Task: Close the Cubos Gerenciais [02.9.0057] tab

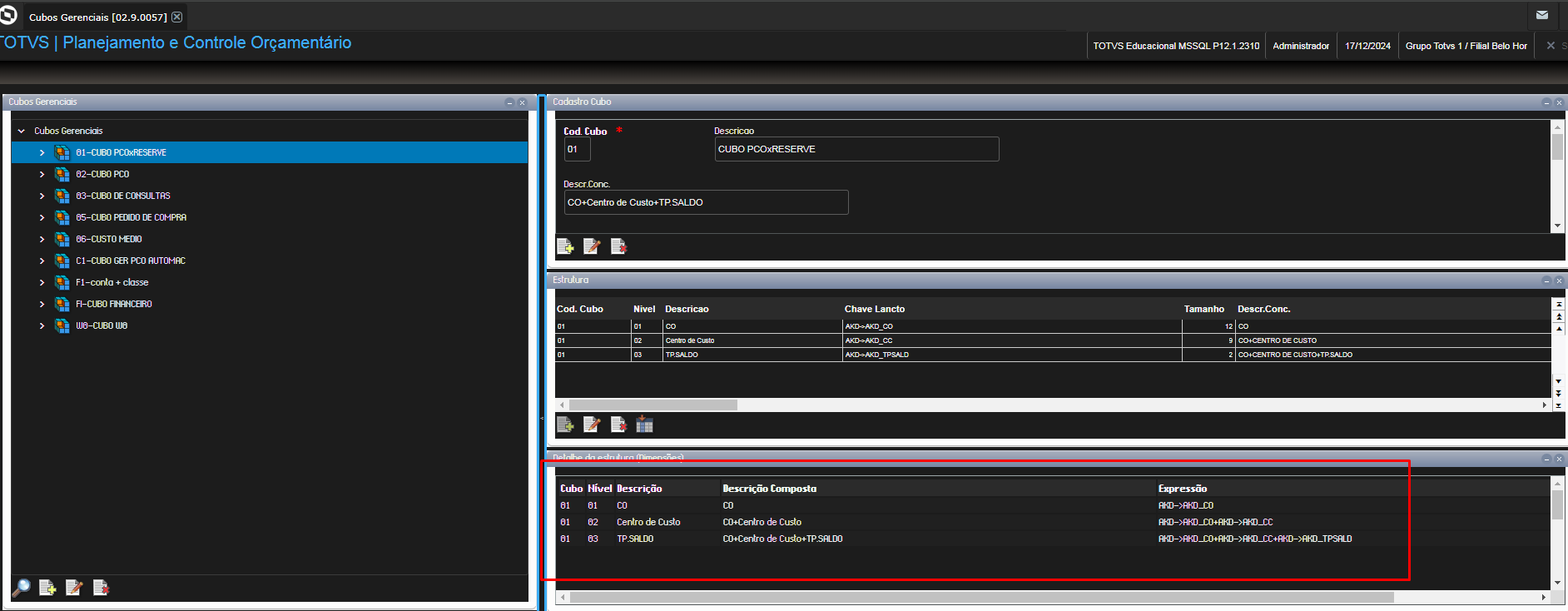Action: [177, 17]
